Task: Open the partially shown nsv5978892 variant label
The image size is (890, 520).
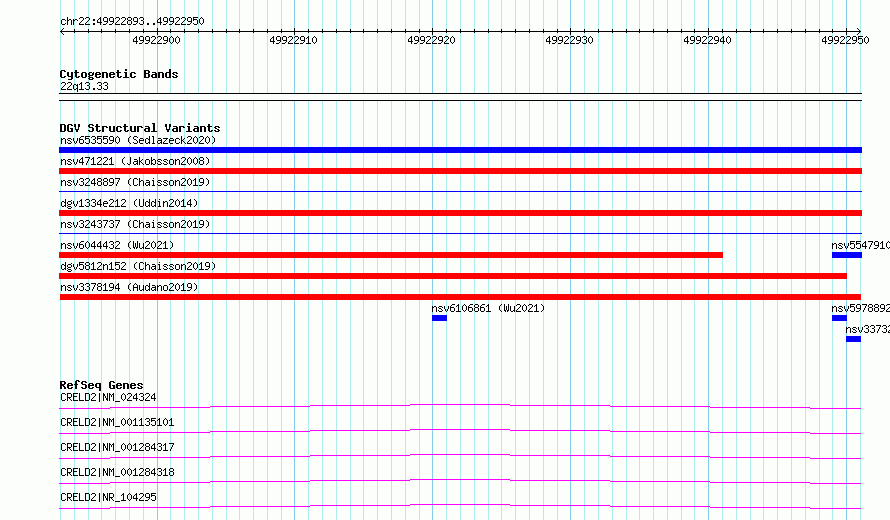Action: coord(860,308)
